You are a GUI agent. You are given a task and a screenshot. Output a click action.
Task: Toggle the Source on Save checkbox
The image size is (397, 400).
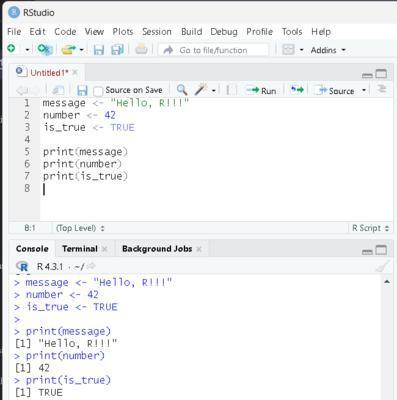point(98,91)
